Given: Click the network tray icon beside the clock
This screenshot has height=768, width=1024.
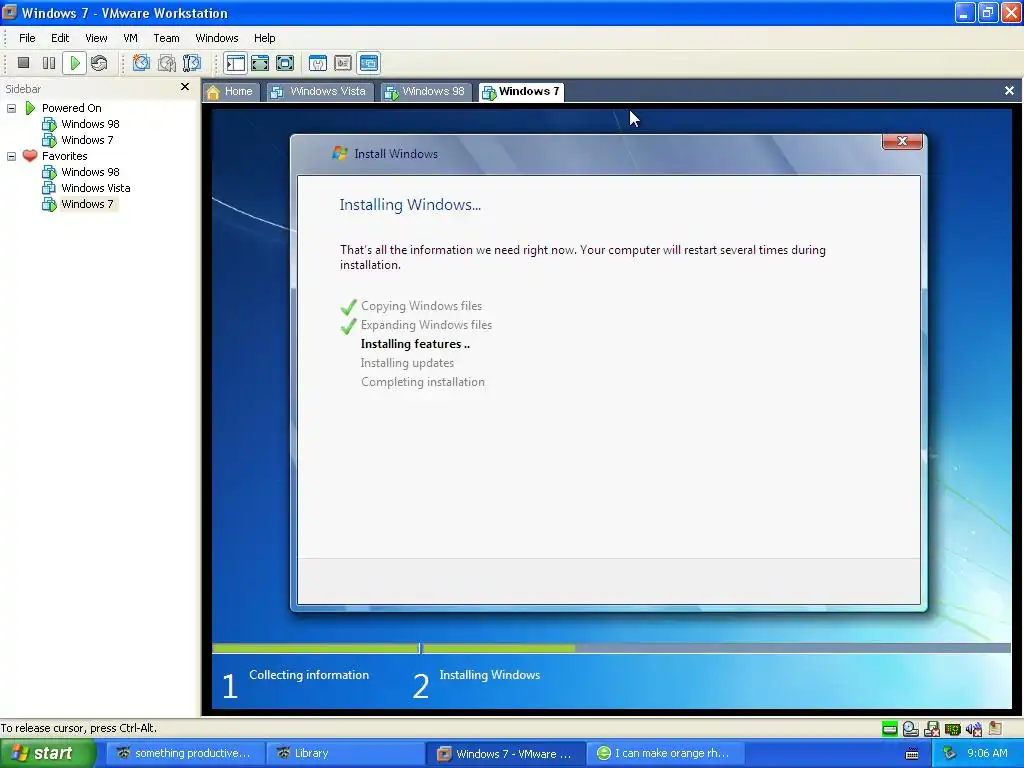Looking at the screenshot, I should [950, 754].
